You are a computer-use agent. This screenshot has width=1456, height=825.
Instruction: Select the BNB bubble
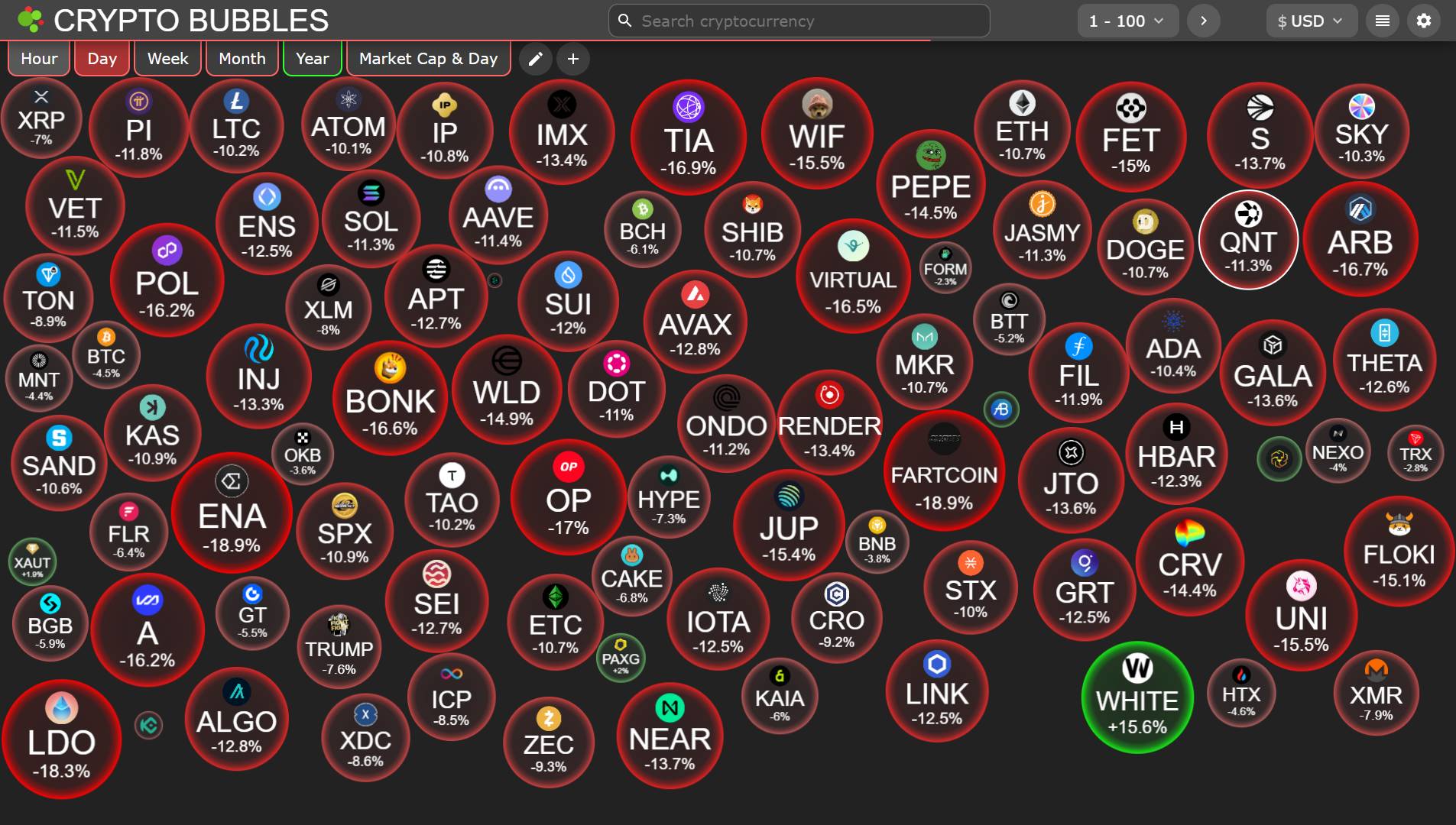coord(877,542)
